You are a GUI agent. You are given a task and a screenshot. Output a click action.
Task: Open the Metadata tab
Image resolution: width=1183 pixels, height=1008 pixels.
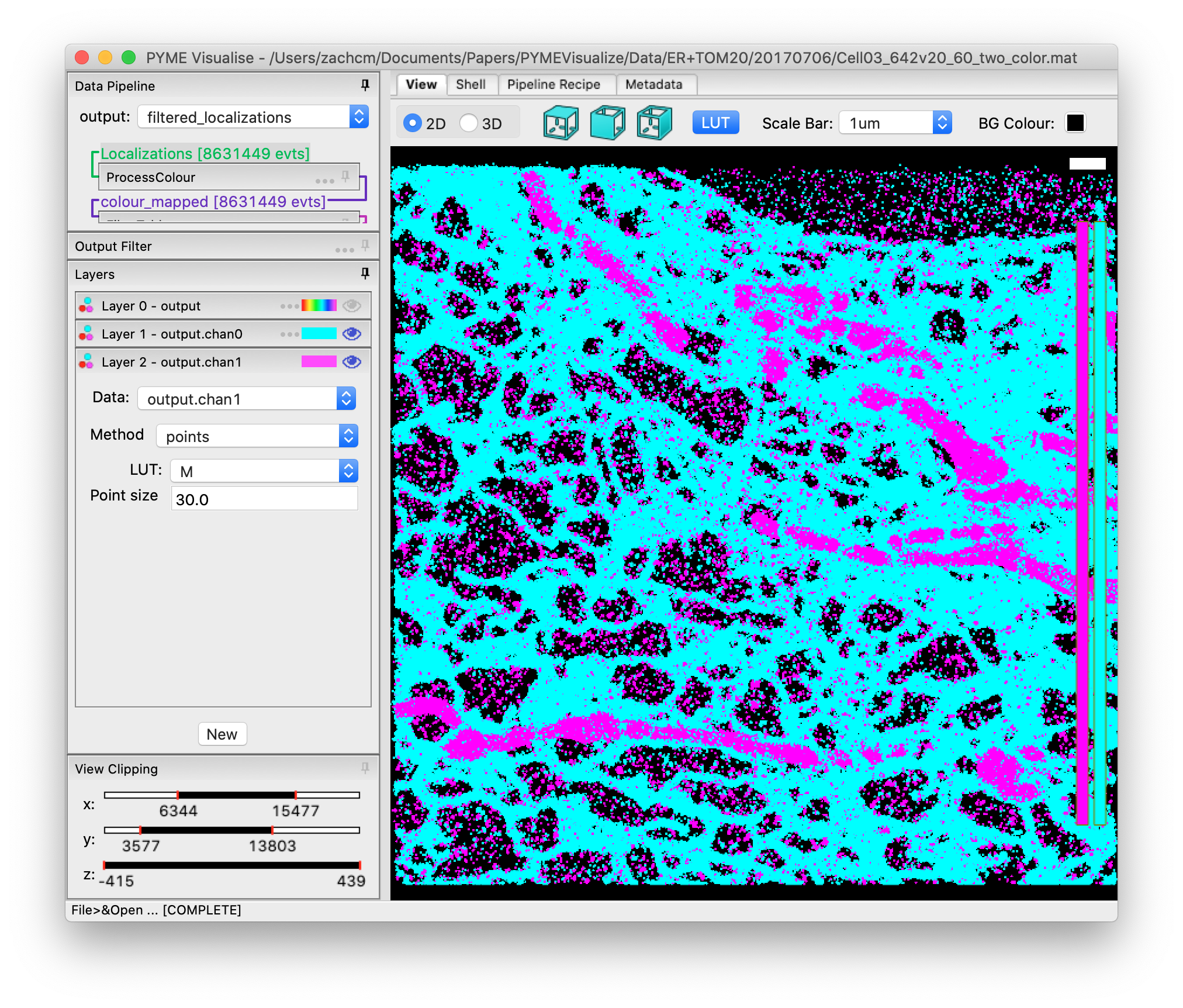(x=653, y=84)
